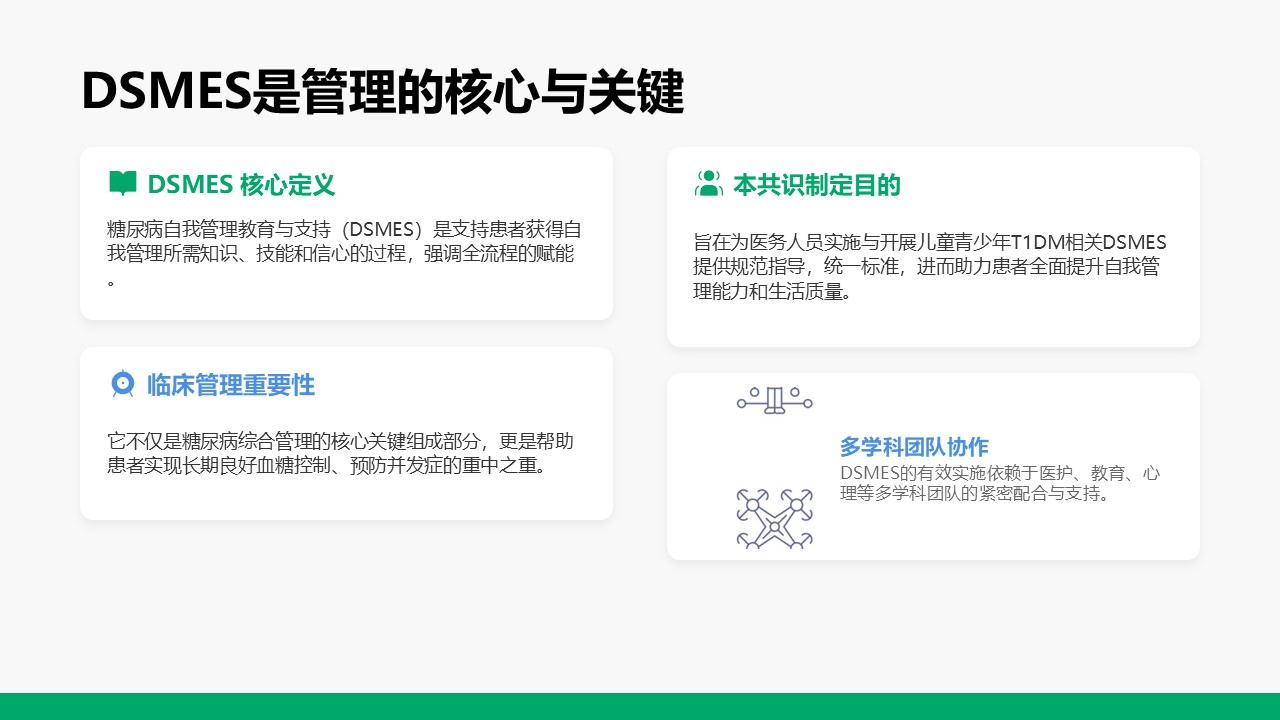Click the line 理等多学科团队的紧密配合与支持

coord(975,494)
